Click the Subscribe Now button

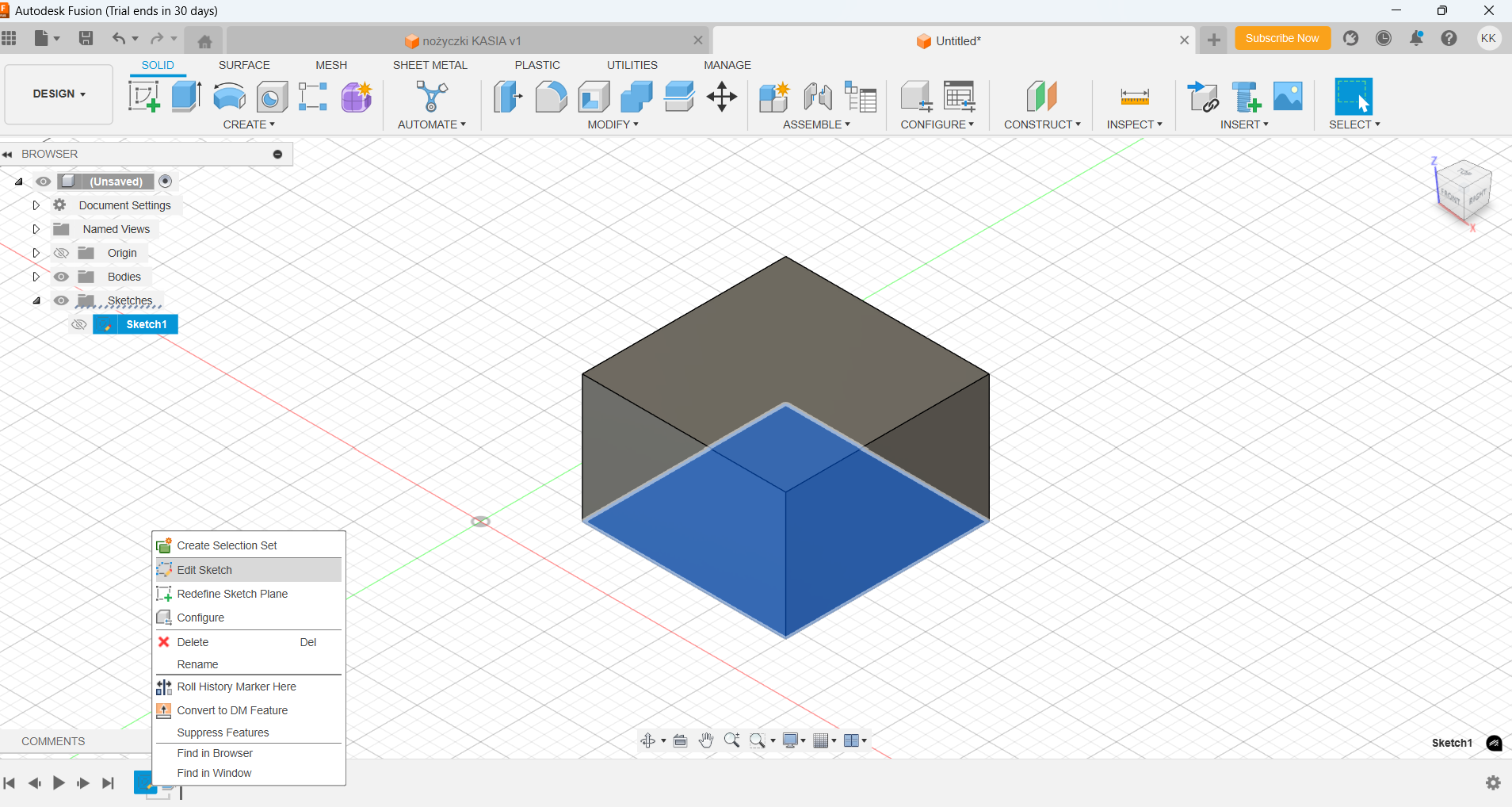click(x=1282, y=38)
